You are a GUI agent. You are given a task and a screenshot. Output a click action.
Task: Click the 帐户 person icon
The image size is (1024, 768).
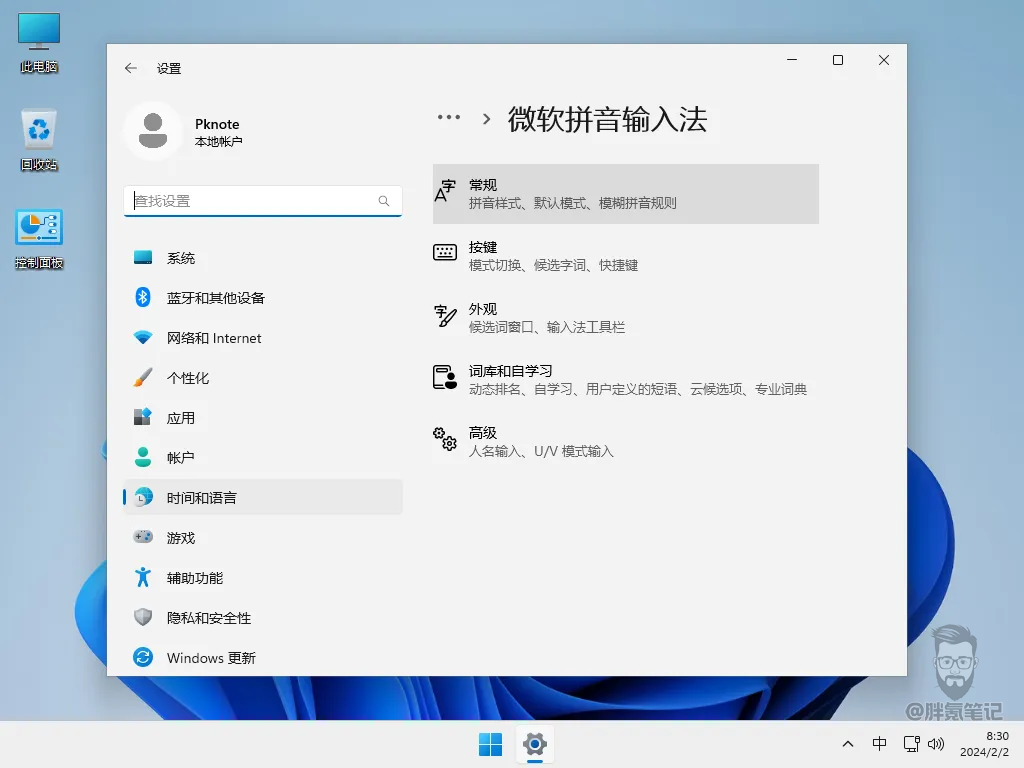pos(143,457)
